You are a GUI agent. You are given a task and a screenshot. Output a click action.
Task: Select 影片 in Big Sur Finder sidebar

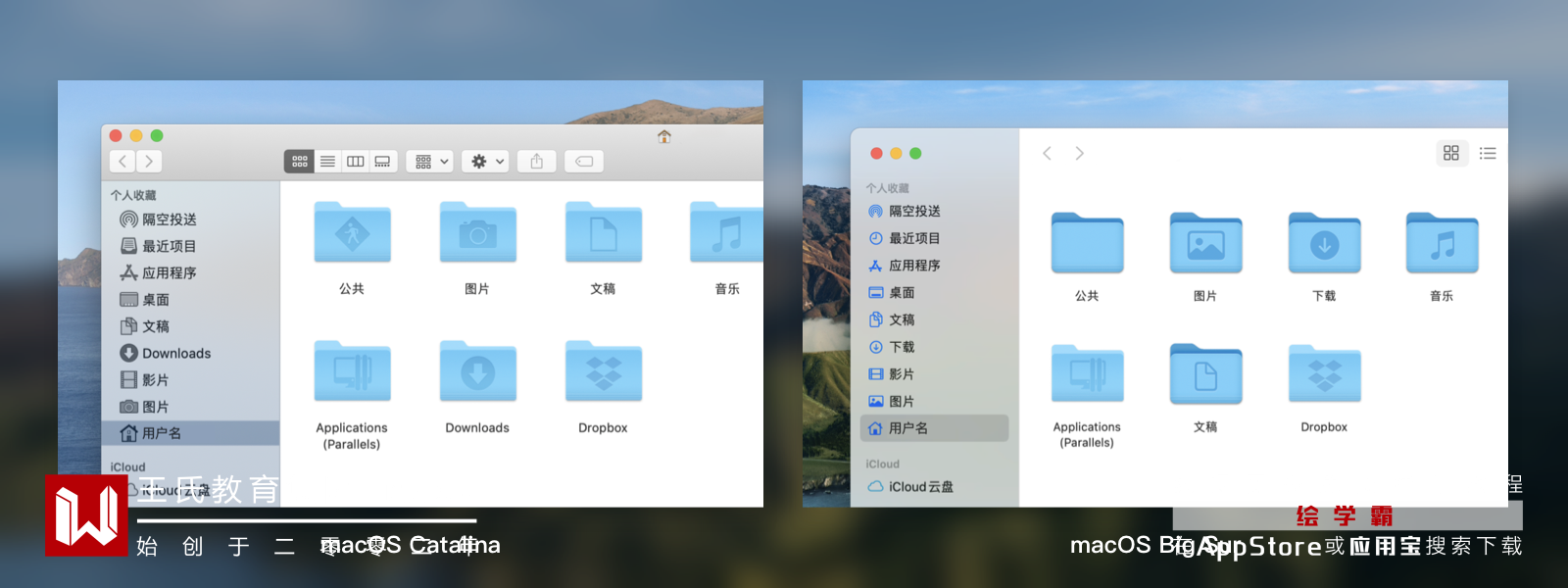[x=892, y=374]
